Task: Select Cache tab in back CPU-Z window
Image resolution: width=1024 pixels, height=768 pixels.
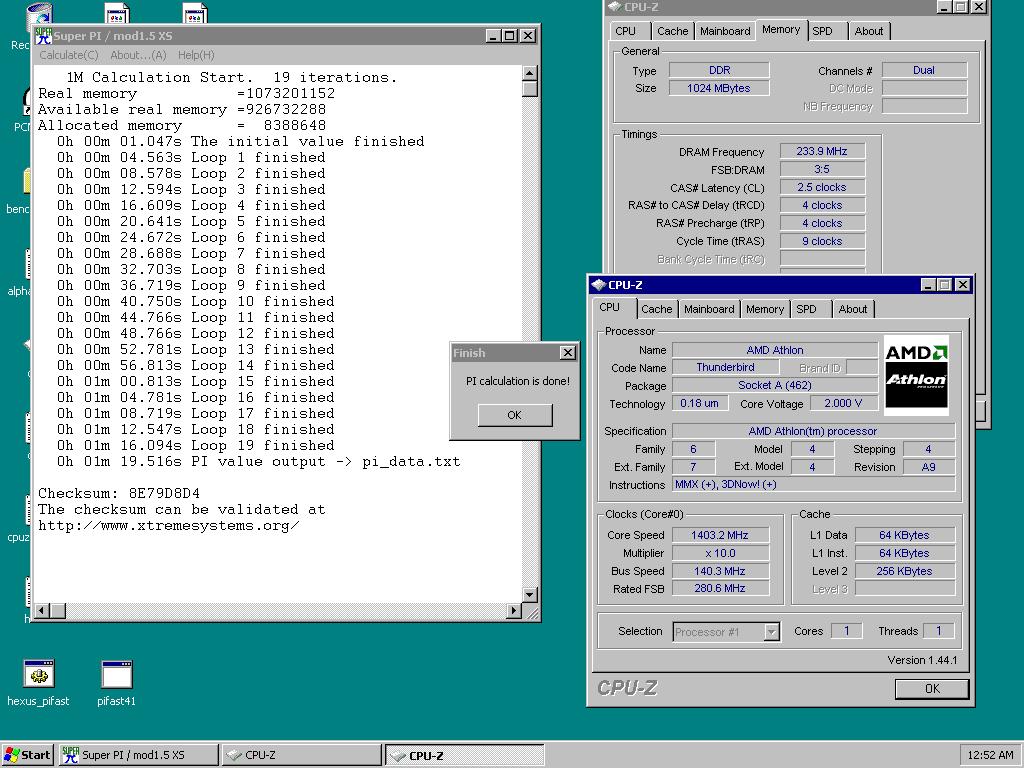Action: click(673, 31)
